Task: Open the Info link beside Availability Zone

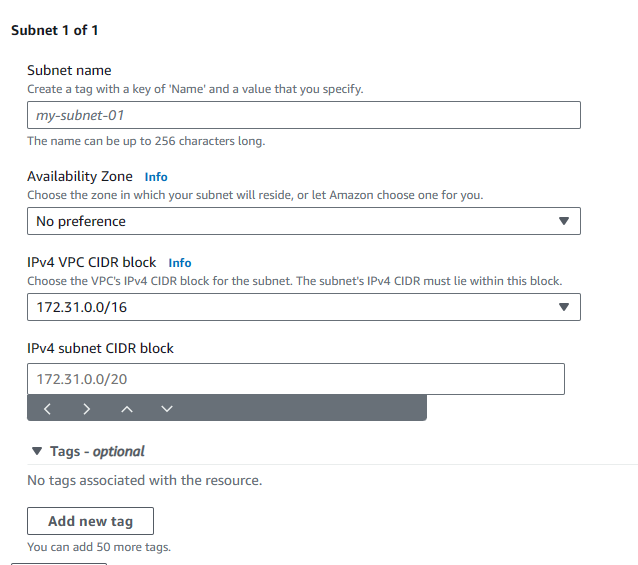Action: click(156, 177)
